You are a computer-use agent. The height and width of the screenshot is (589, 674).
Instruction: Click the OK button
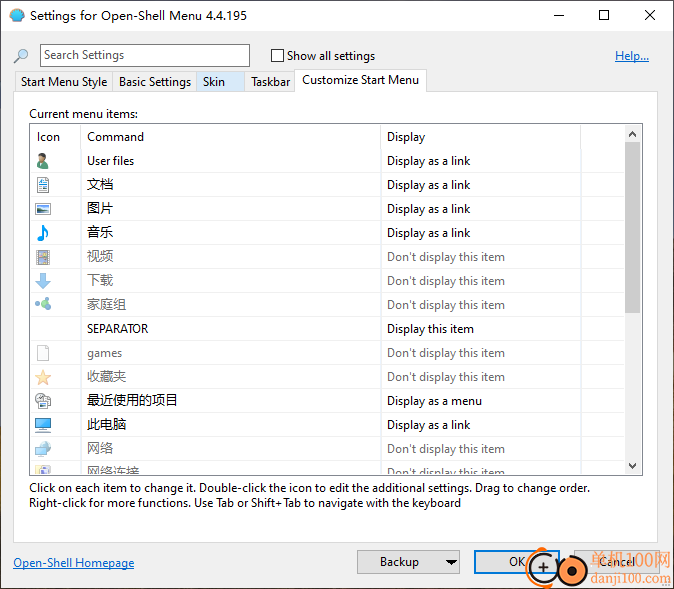(517, 562)
